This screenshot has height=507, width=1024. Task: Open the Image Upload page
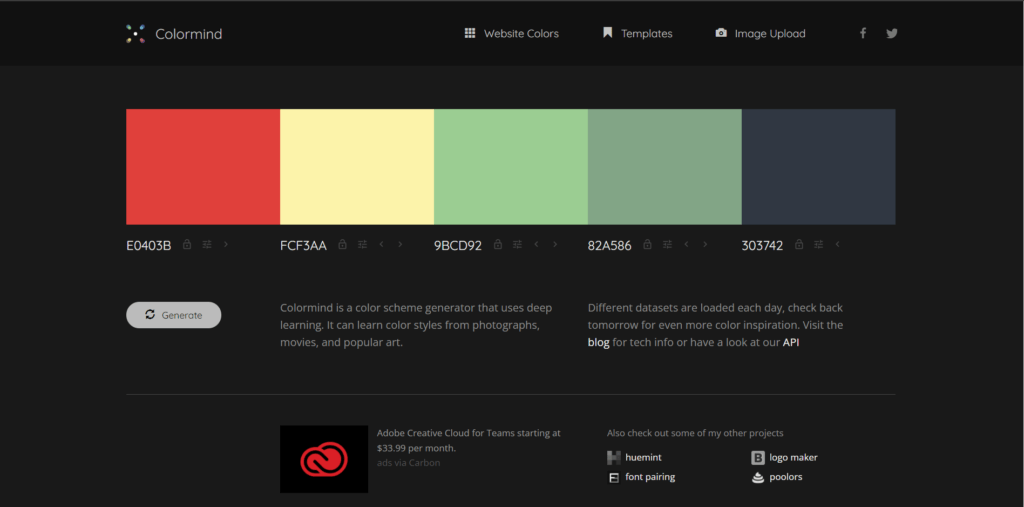click(x=760, y=34)
